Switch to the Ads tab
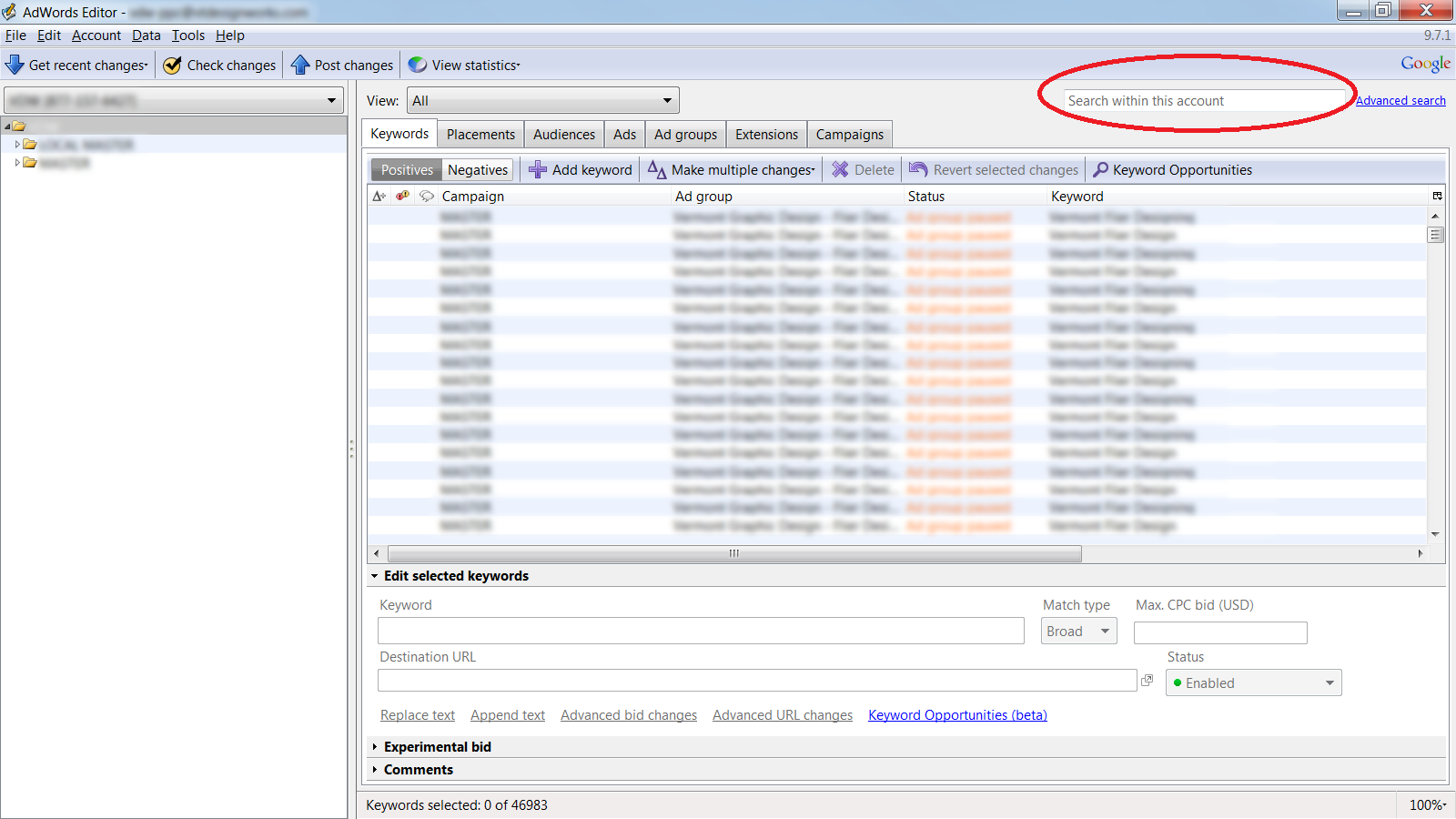Image resolution: width=1456 pixels, height=819 pixels. coord(624,135)
